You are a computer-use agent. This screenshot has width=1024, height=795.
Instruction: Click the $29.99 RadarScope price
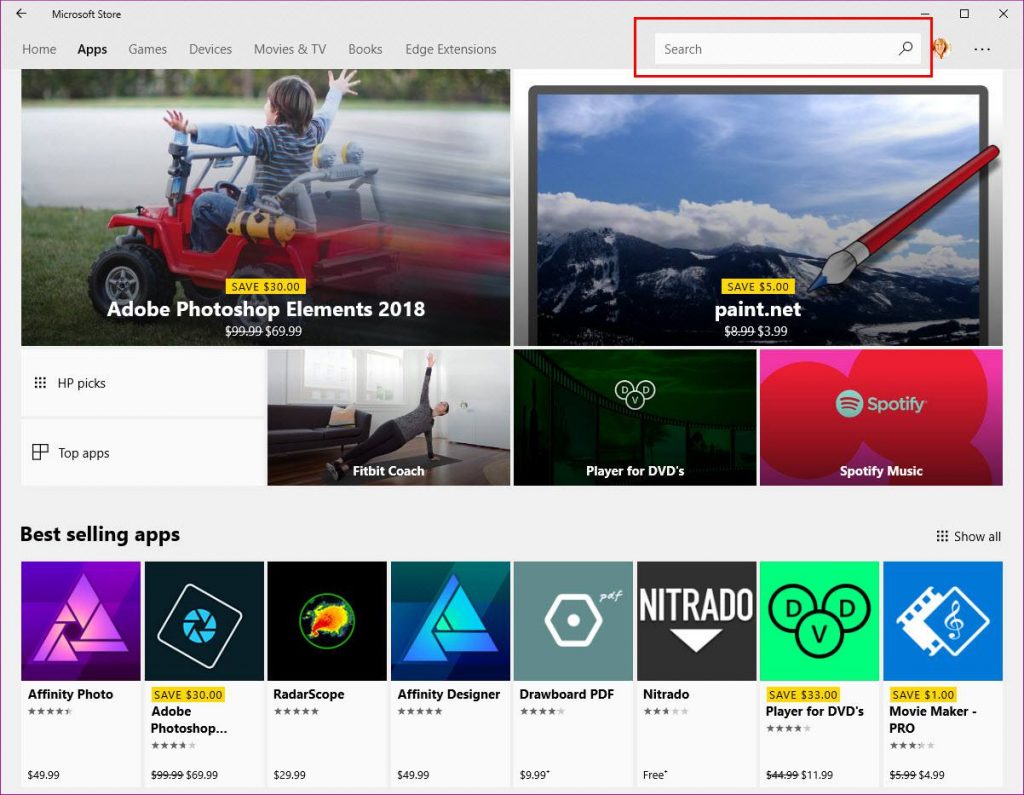[289, 775]
